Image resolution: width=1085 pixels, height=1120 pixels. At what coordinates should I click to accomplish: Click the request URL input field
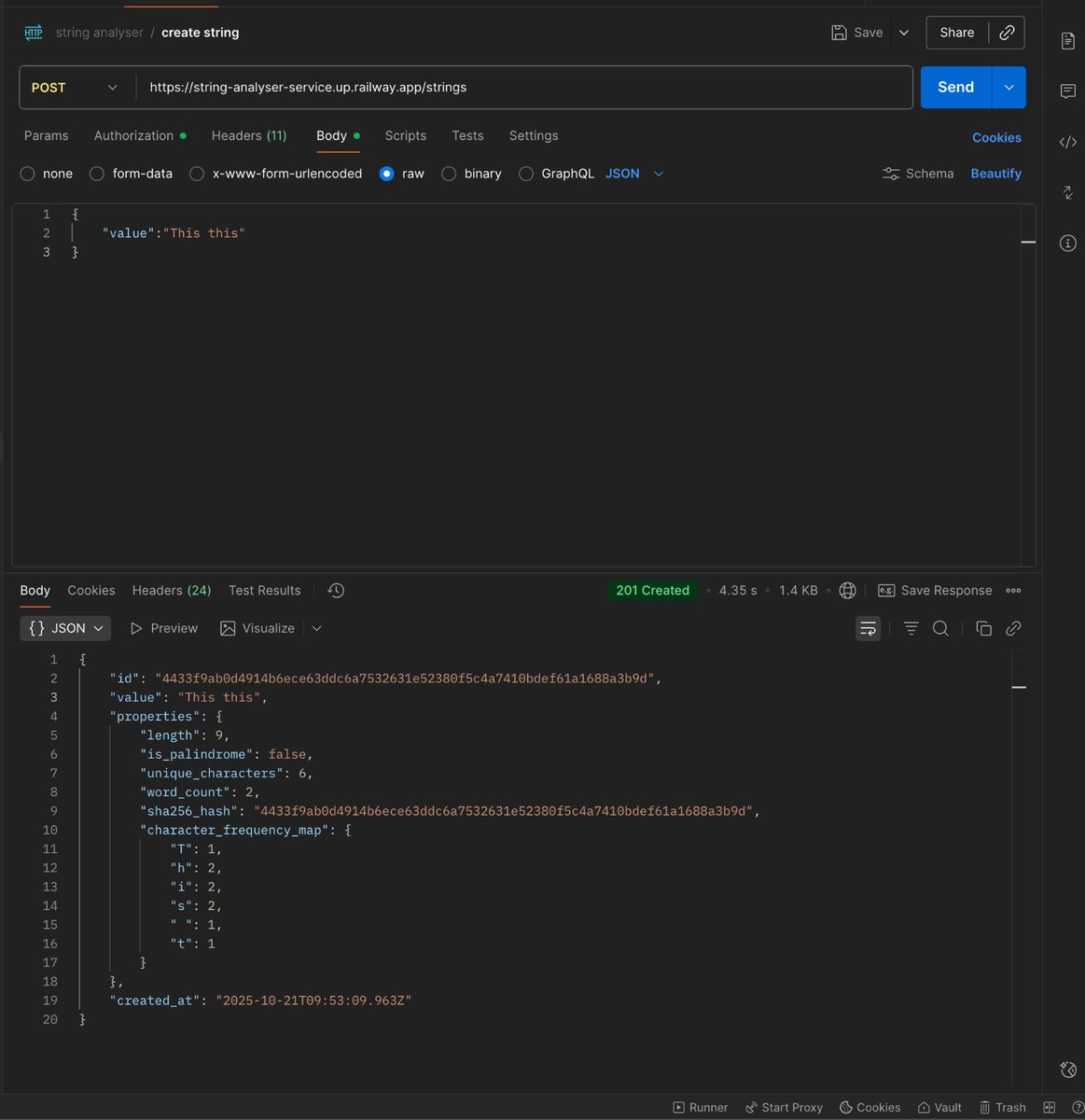click(x=466, y=87)
